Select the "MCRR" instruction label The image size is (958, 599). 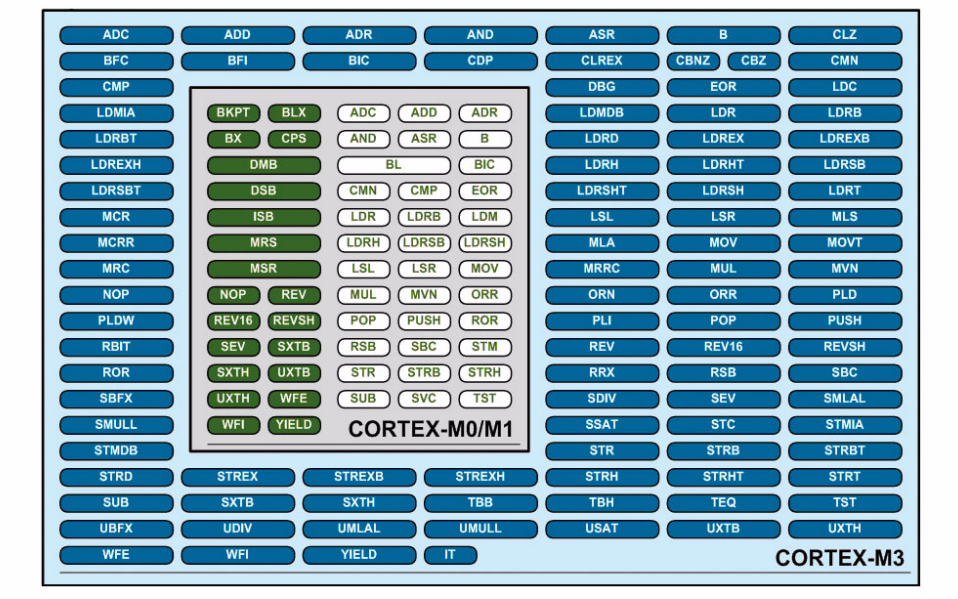116,243
